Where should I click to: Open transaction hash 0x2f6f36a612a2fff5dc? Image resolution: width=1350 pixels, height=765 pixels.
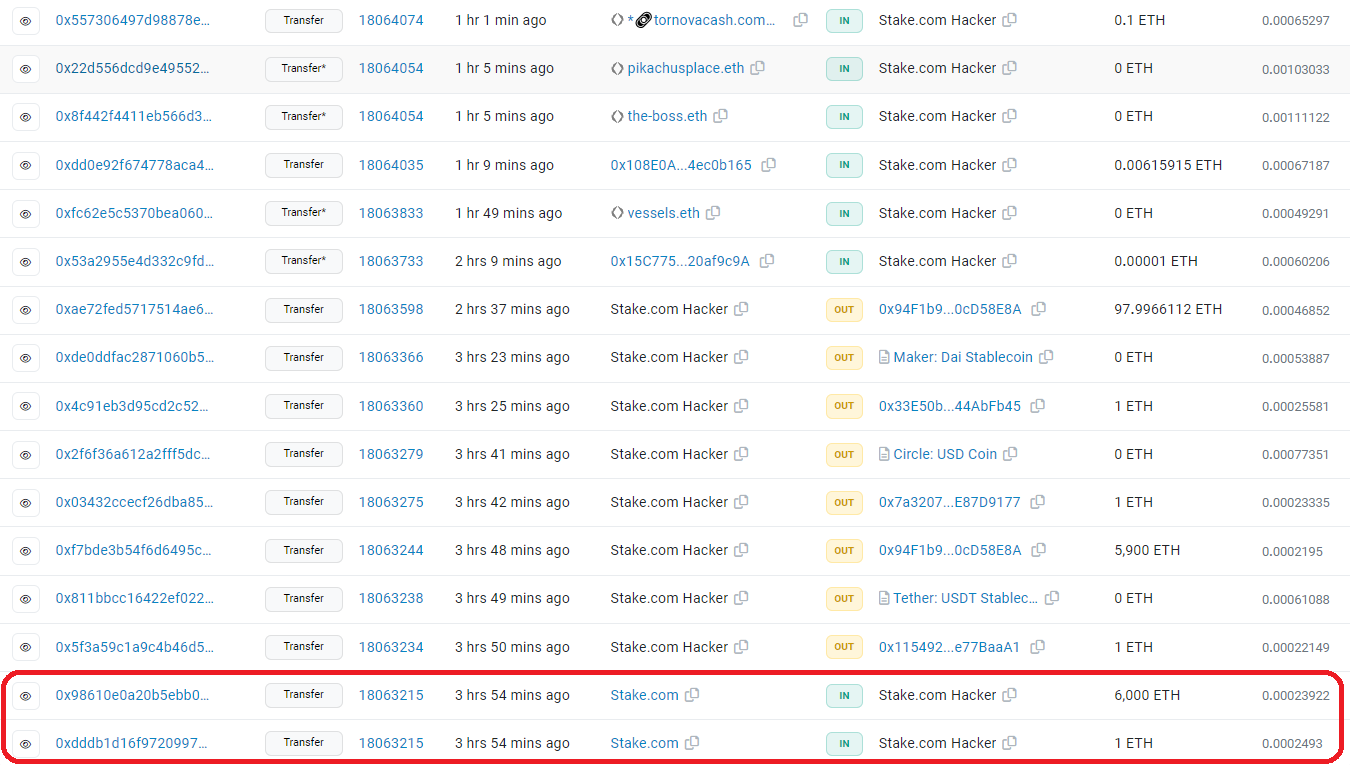click(x=134, y=454)
